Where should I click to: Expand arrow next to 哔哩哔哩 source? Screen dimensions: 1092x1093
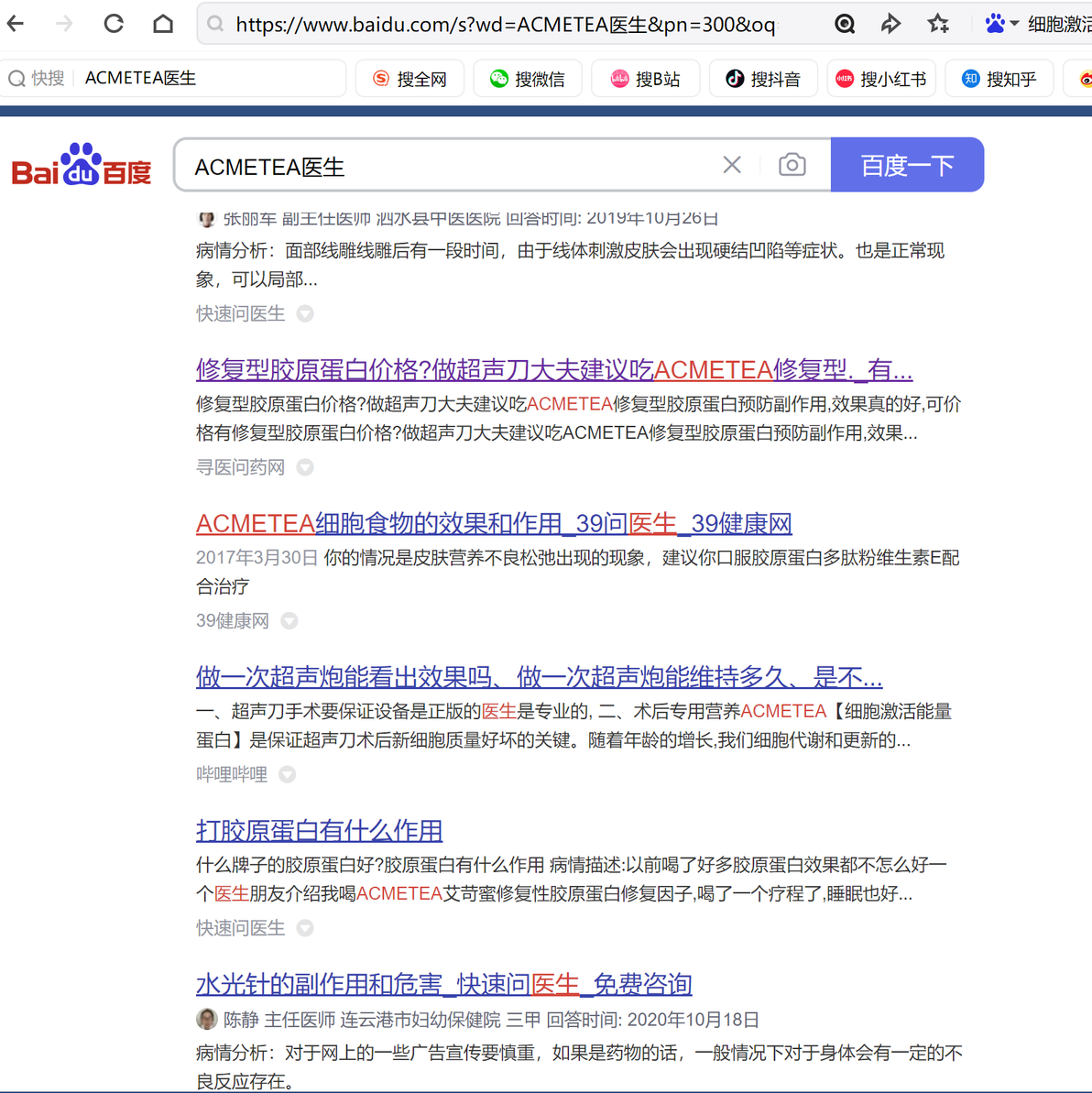click(x=287, y=774)
